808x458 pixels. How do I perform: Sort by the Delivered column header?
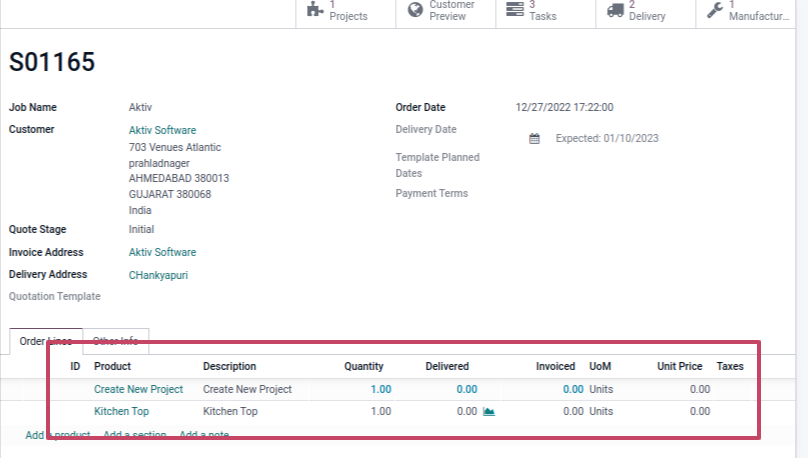[x=447, y=366]
